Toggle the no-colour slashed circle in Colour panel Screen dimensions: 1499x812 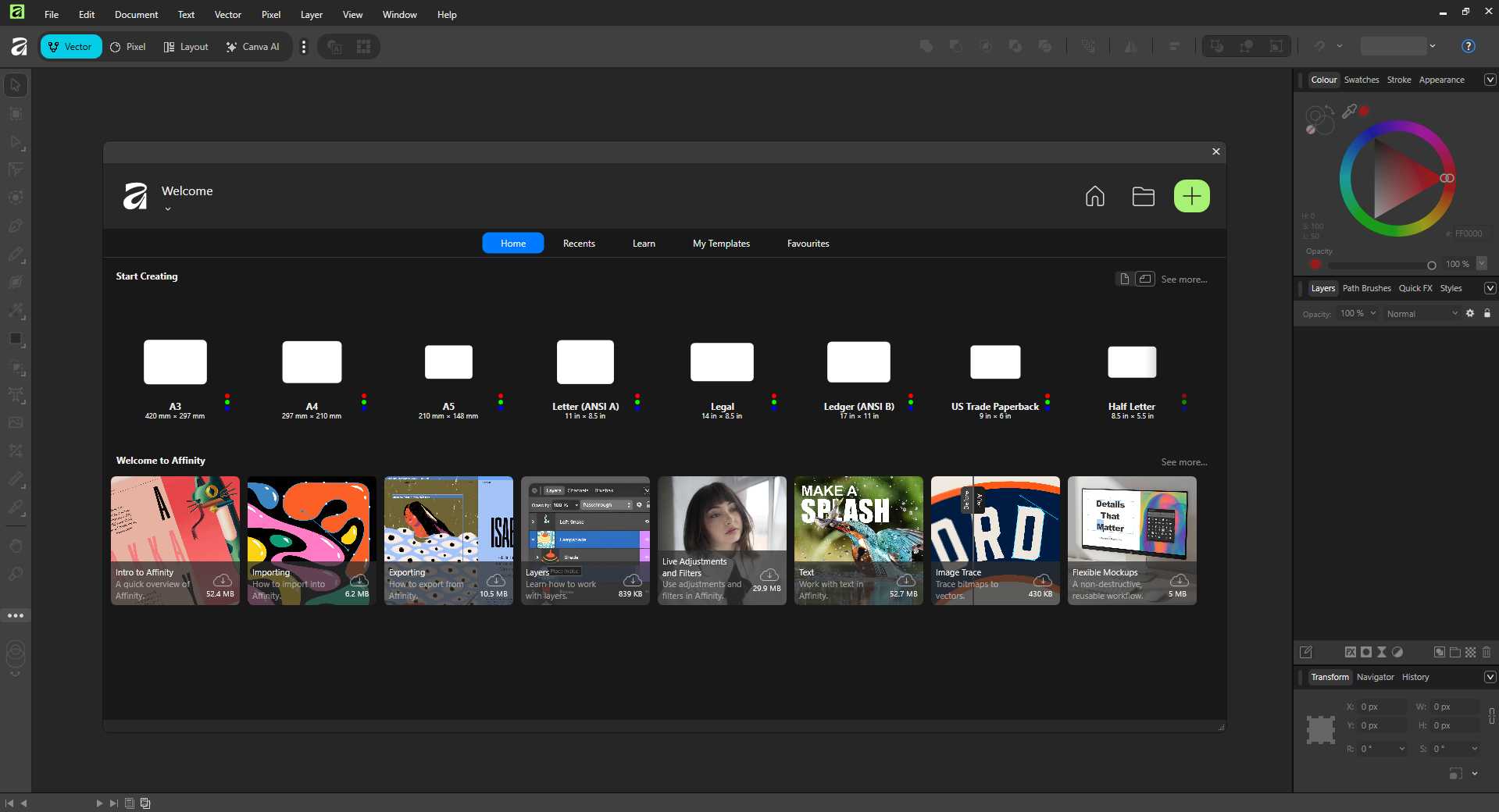pos(1311,130)
